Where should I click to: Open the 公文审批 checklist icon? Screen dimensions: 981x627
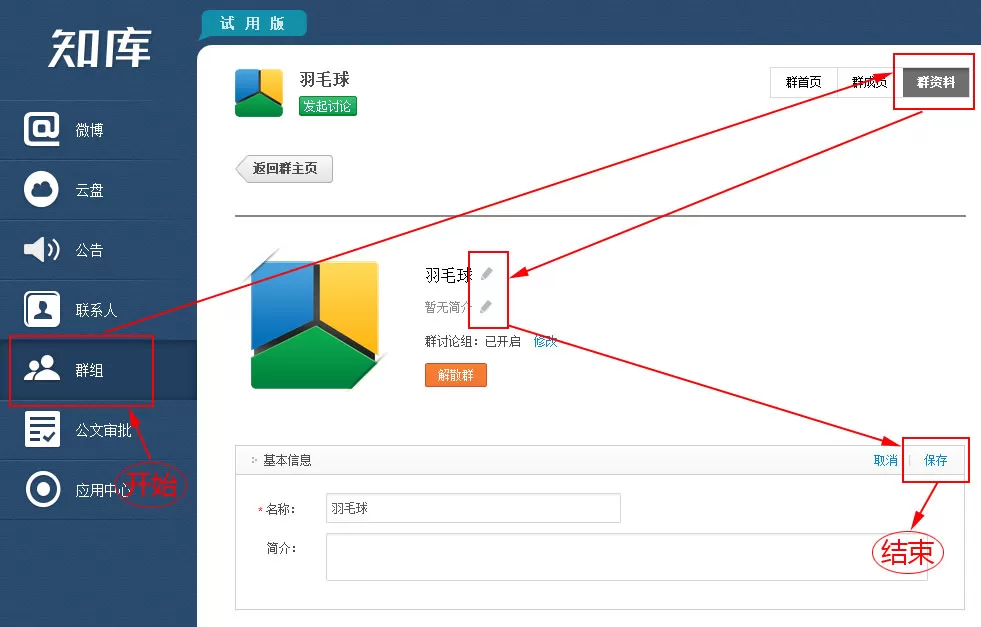(x=43, y=429)
